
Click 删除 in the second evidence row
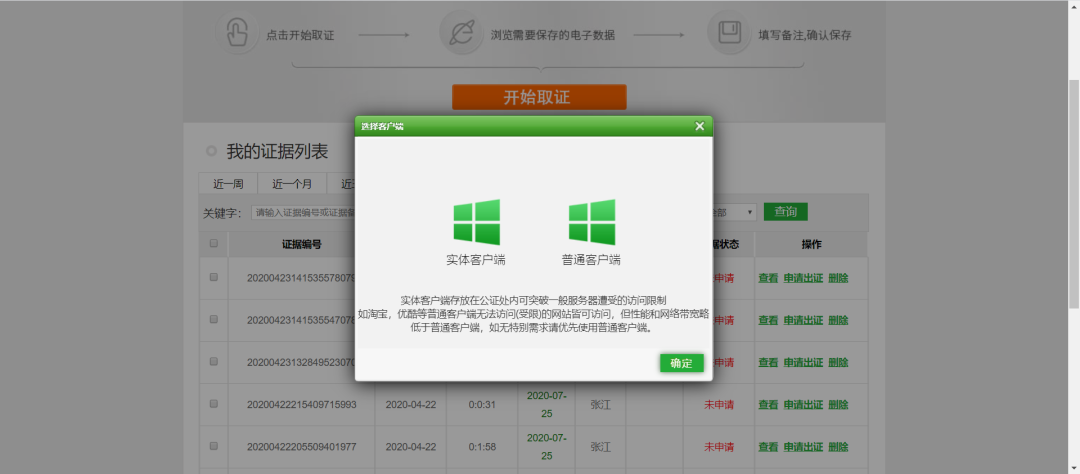click(838, 320)
